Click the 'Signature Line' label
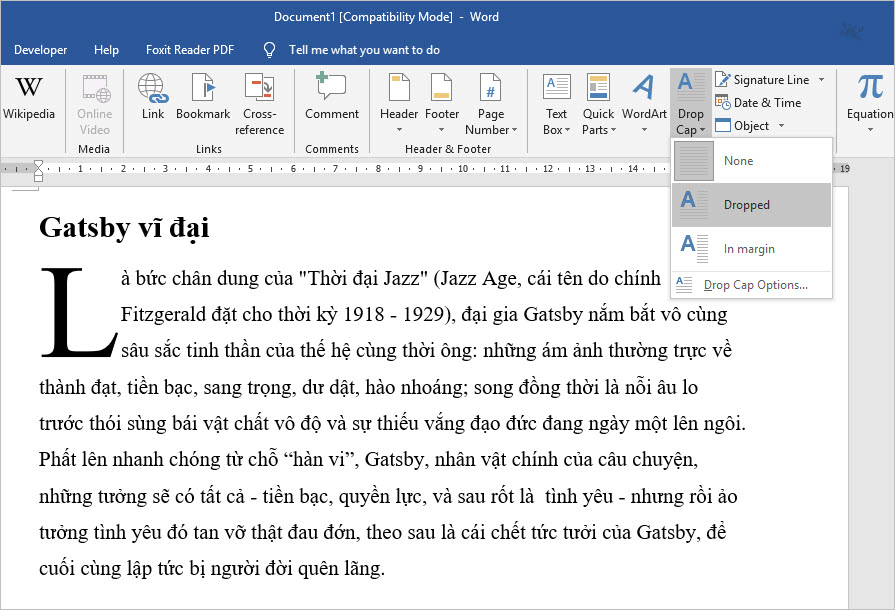Image resolution: width=895 pixels, height=610 pixels. pyautogui.click(x=771, y=80)
